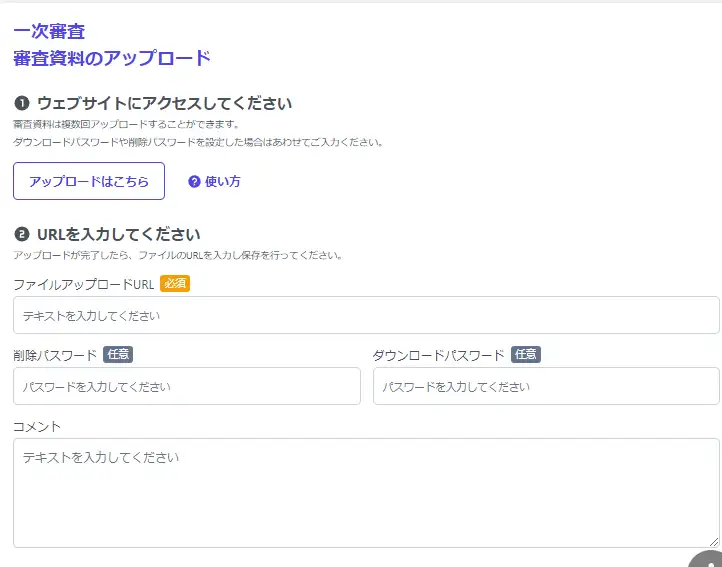Viewport: 722px width, 567px height.
Task: Click inside the コメント text area
Action: coord(366,492)
